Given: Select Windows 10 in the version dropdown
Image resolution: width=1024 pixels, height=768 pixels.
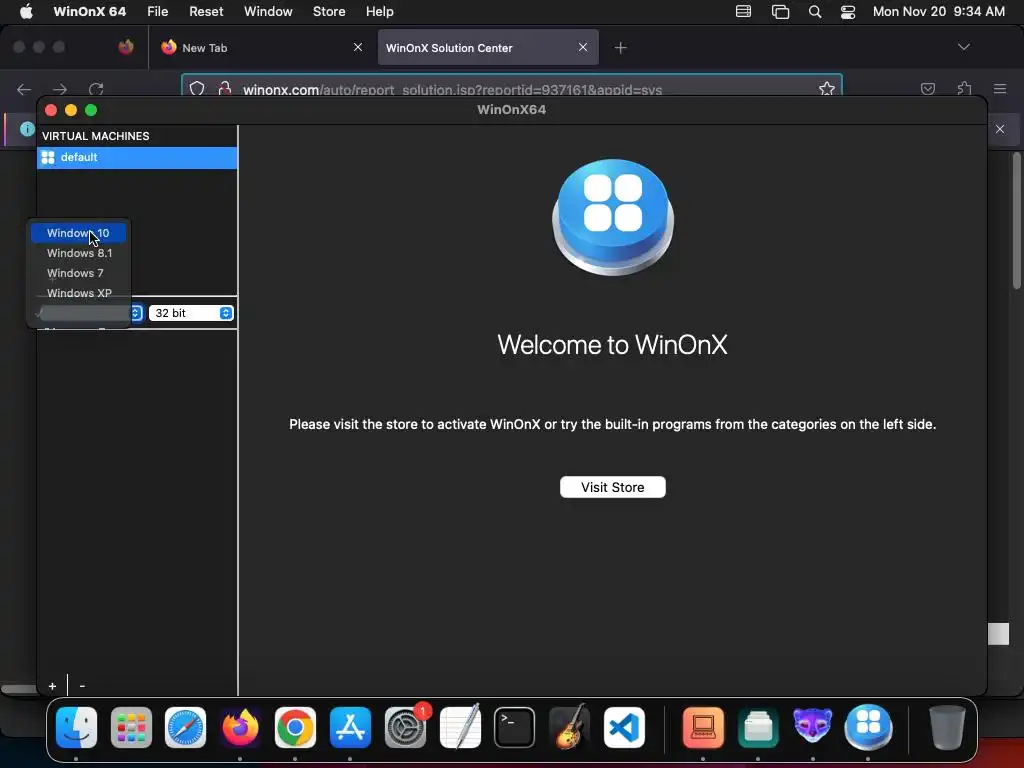Looking at the screenshot, I should 78,233.
